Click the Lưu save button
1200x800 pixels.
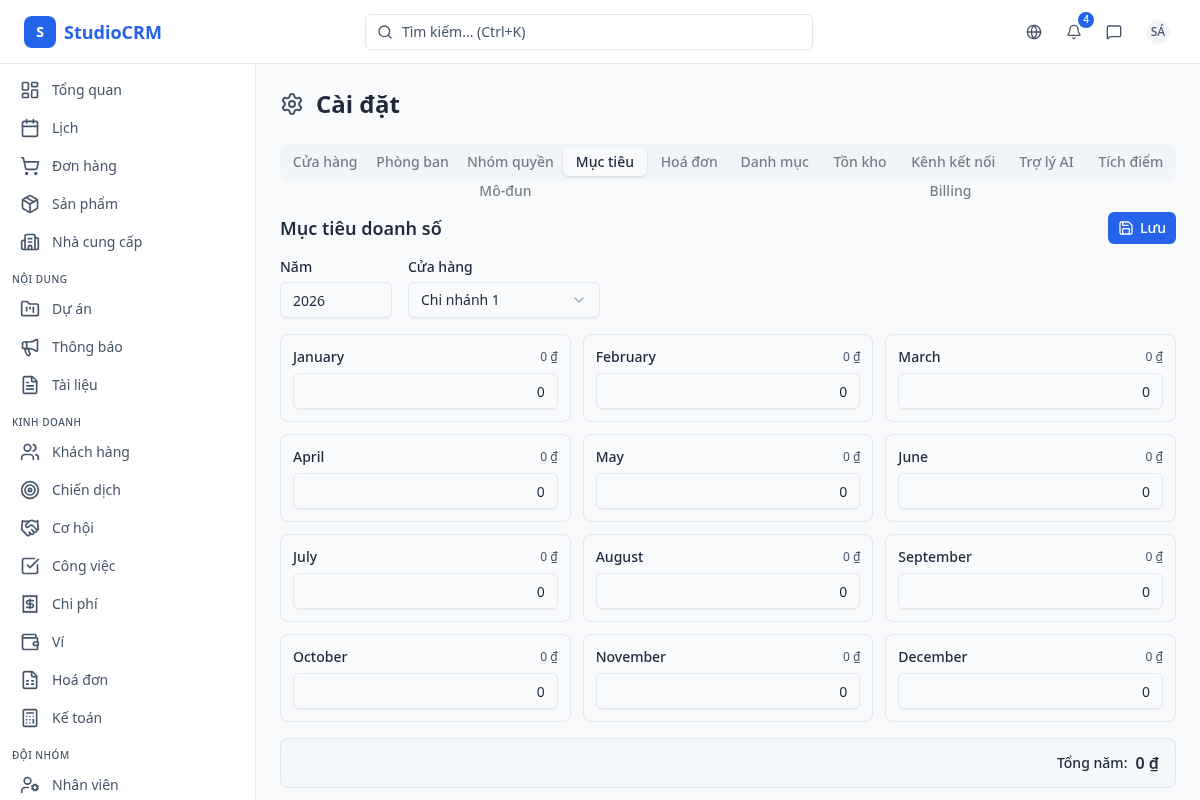coord(1141,228)
